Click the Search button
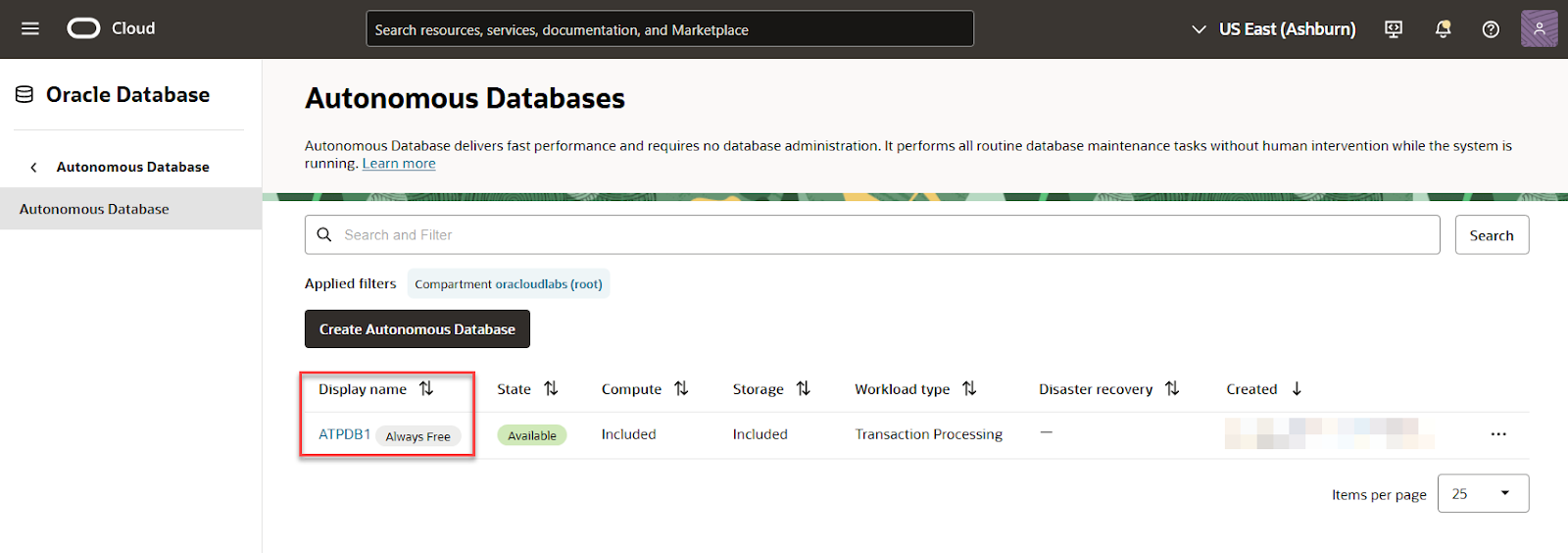Viewport: 1568px width, 553px height. point(1492,235)
